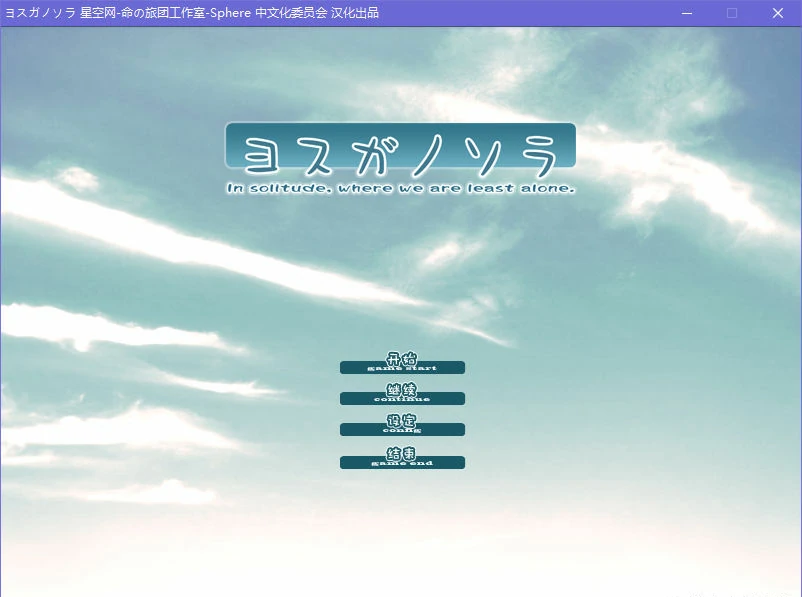The height and width of the screenshot is (597, 802).
Task: Start a new game with 开始 button
Action: [x=402, y=364]
